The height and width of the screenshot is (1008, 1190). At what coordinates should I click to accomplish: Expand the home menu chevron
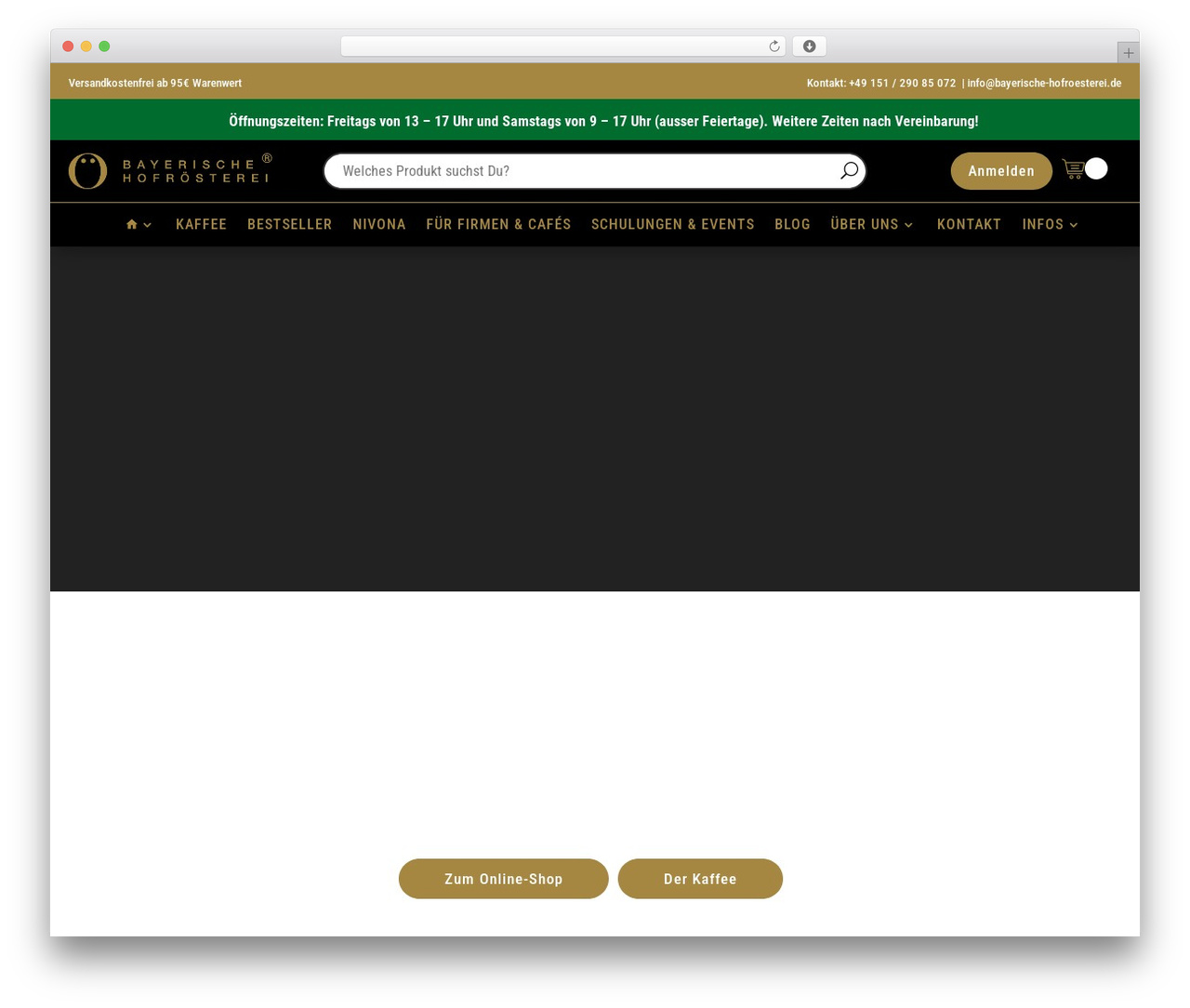click(147, 225)
